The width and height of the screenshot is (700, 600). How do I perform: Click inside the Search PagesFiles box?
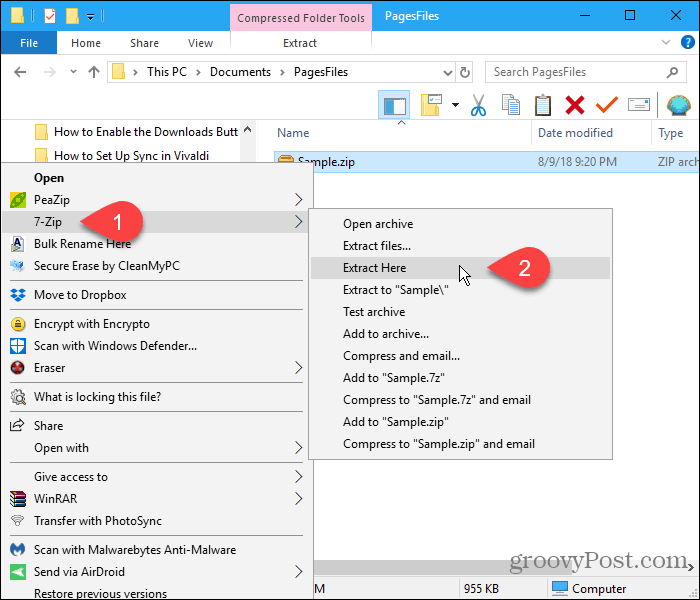pos(585,72)
